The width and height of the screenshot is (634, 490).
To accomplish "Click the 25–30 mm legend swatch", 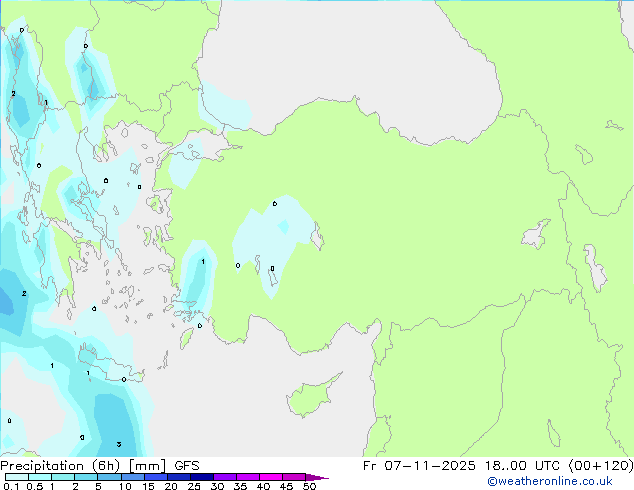I will 201,477.
